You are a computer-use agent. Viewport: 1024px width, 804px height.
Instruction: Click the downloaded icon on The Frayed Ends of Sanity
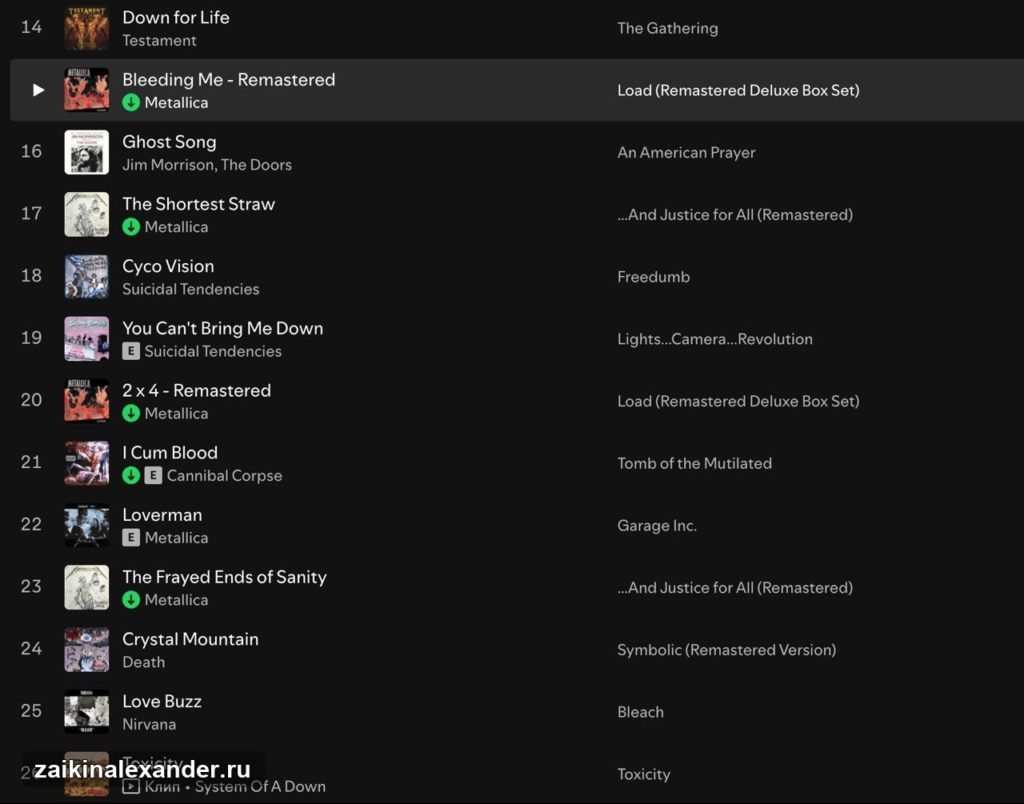tap(131, 600)
